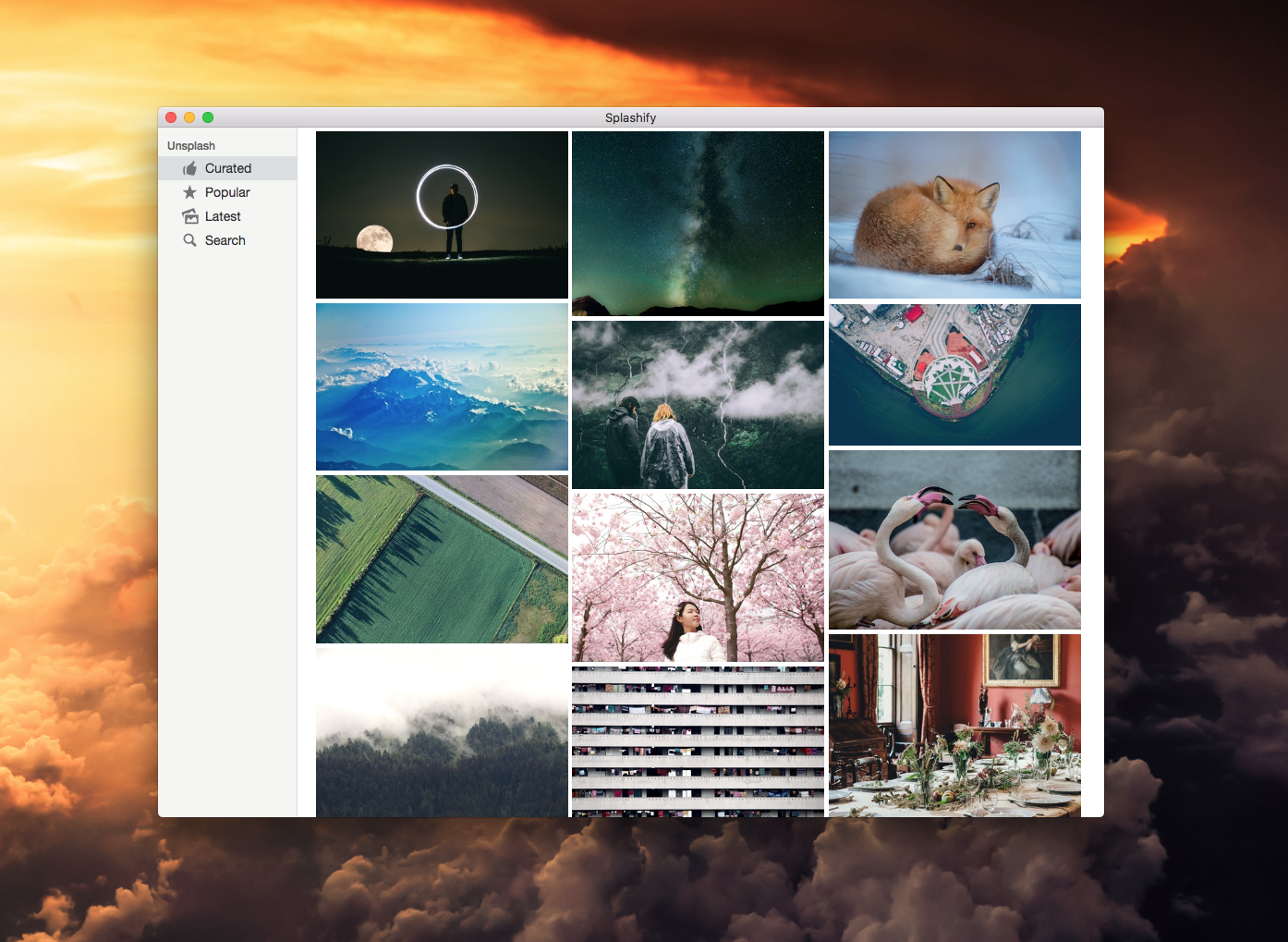Click the photos icon next to Latest
The image size is (1288, 942).
tap(189, 216)
